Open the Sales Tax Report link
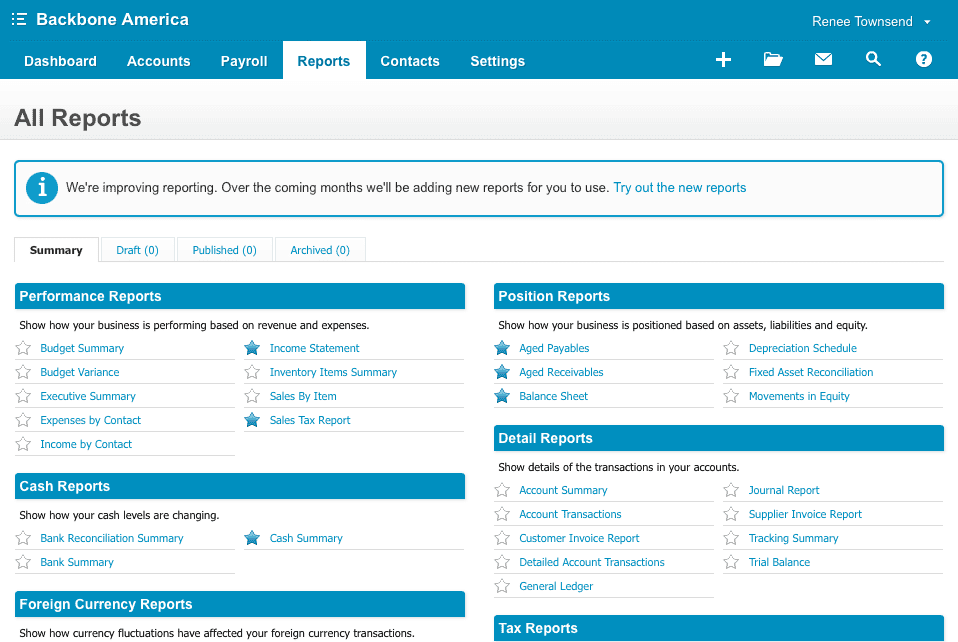 pos(310,420)
